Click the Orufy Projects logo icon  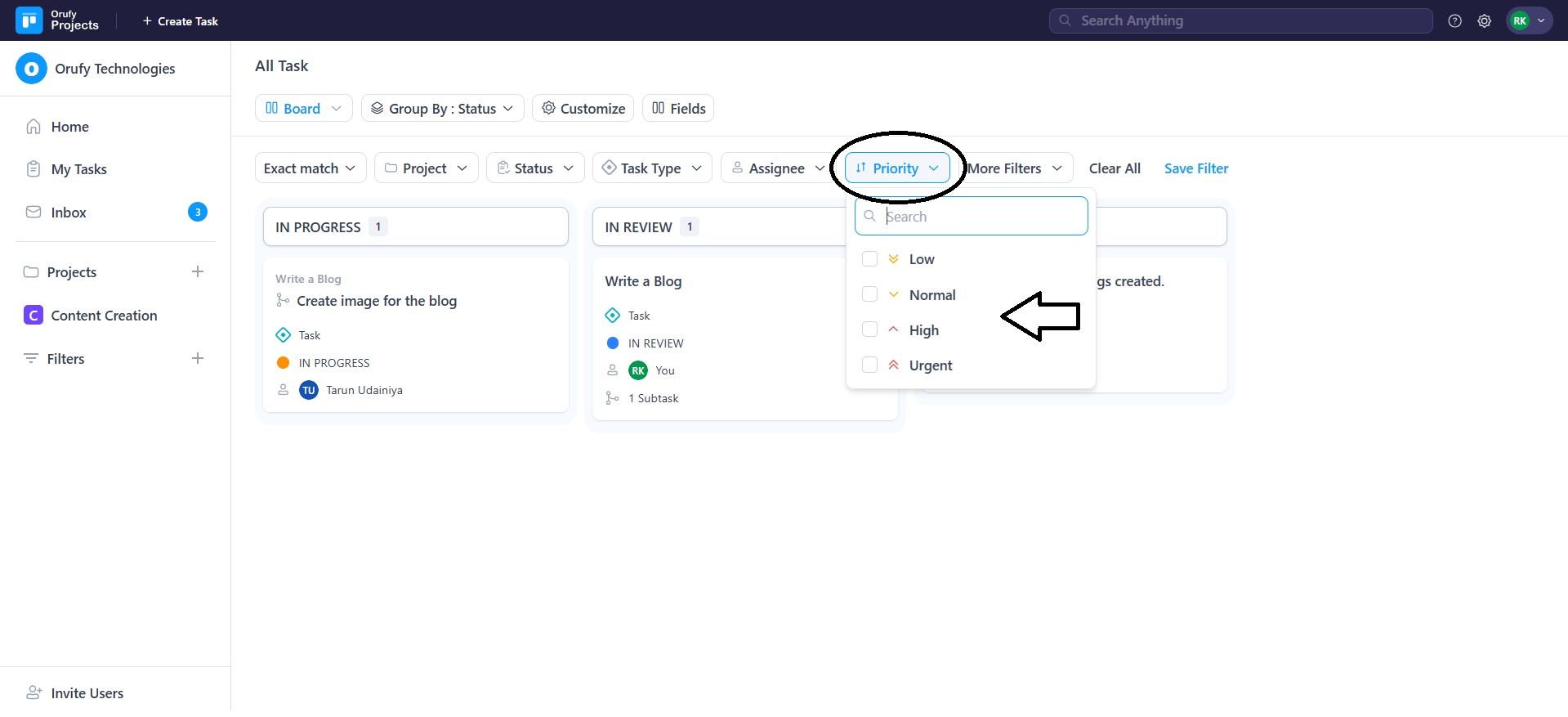coord(29,20)
